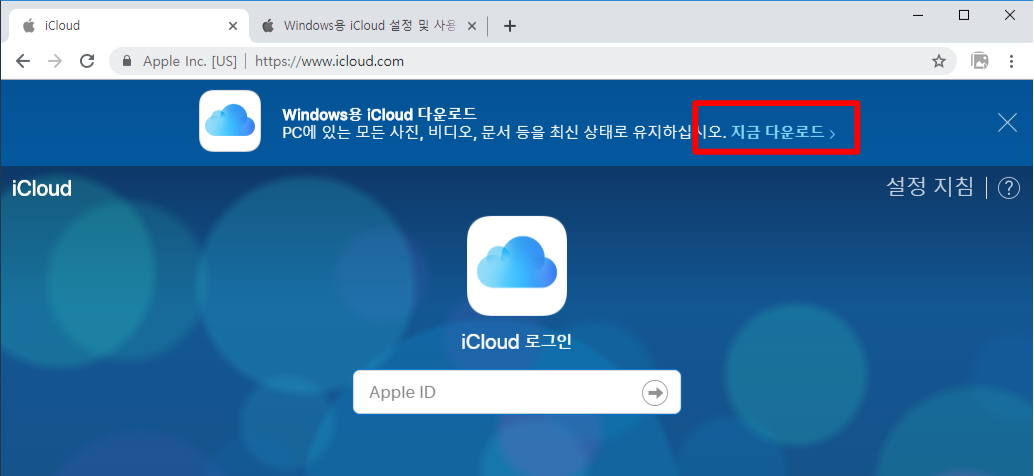
Task: Close the iCloud tab
Action: 233,26
